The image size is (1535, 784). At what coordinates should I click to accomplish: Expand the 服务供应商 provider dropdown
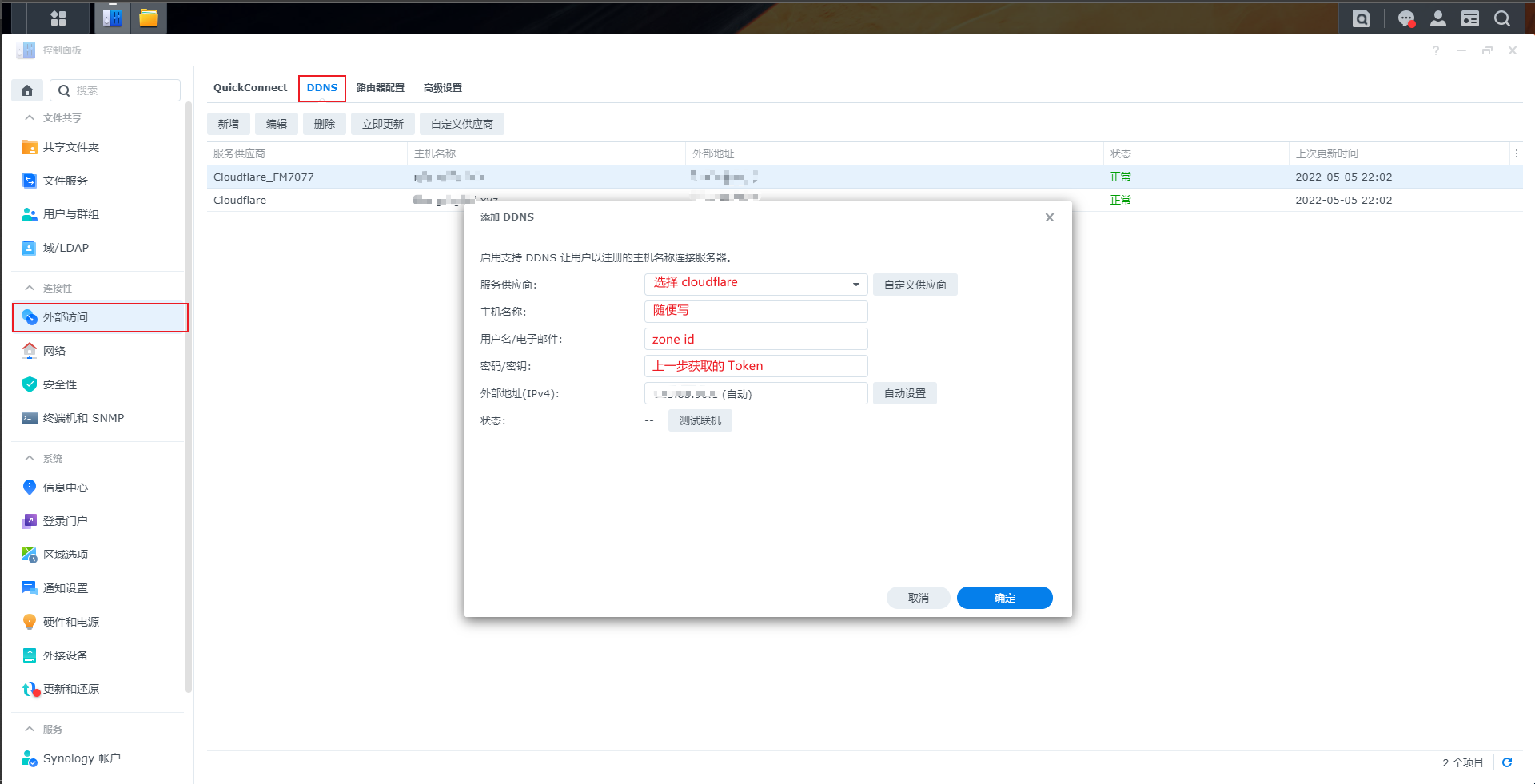[x=855, y=285]
